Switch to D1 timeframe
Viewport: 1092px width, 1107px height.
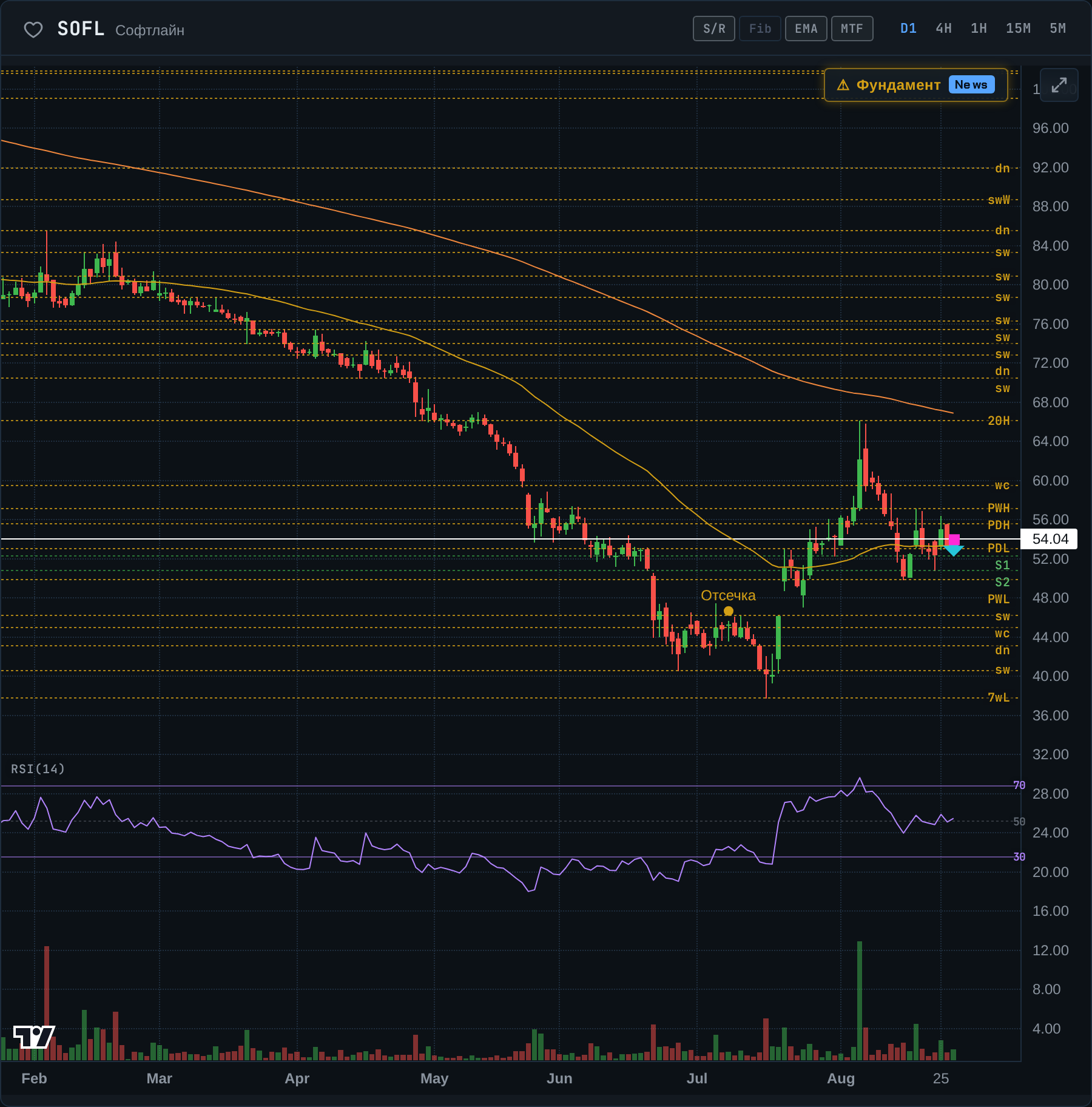point(908,29)
